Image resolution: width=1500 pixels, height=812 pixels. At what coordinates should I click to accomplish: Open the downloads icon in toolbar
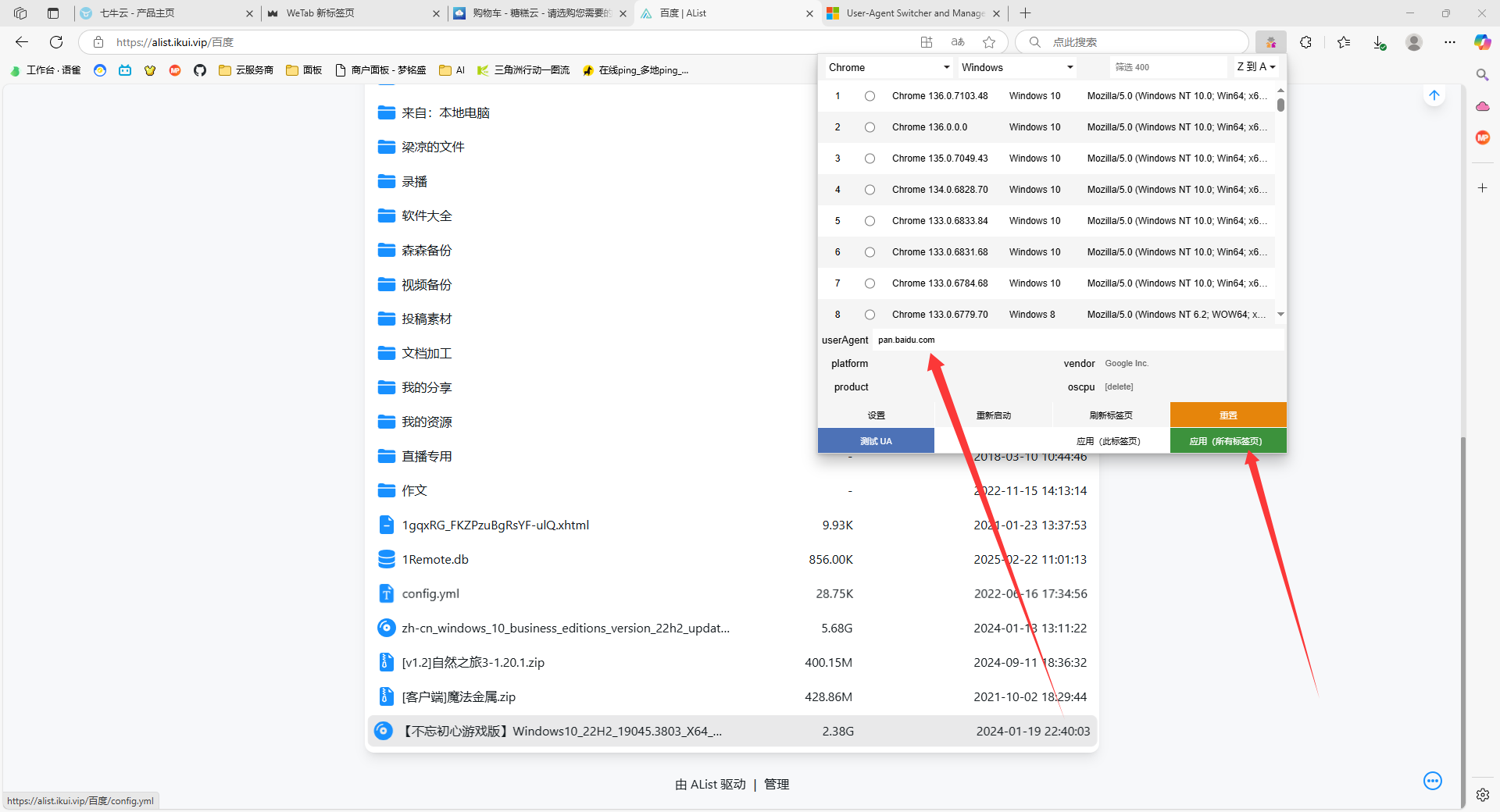pos(1379,42)
